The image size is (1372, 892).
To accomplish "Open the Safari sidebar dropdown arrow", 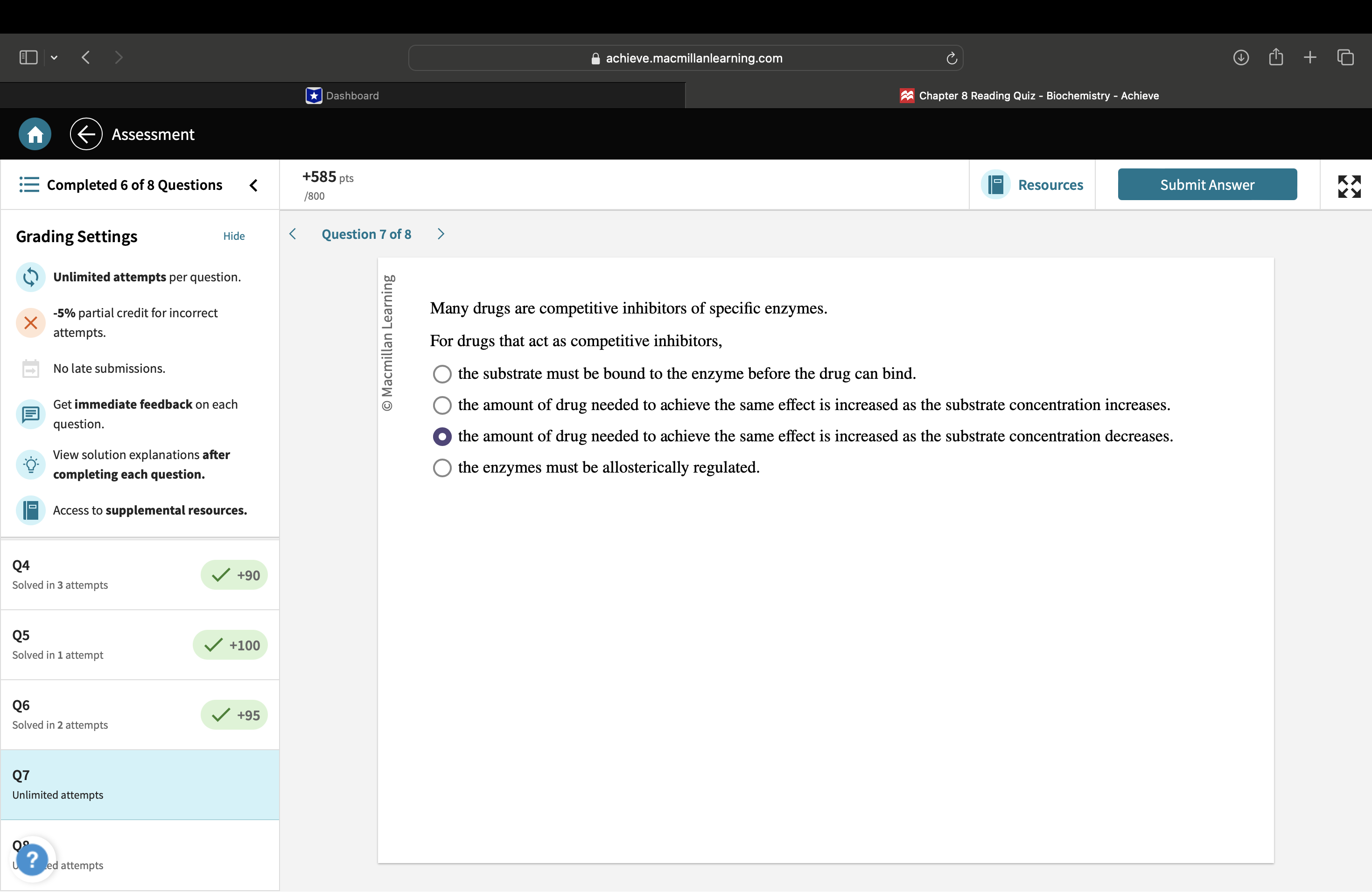I will (54, 58).
